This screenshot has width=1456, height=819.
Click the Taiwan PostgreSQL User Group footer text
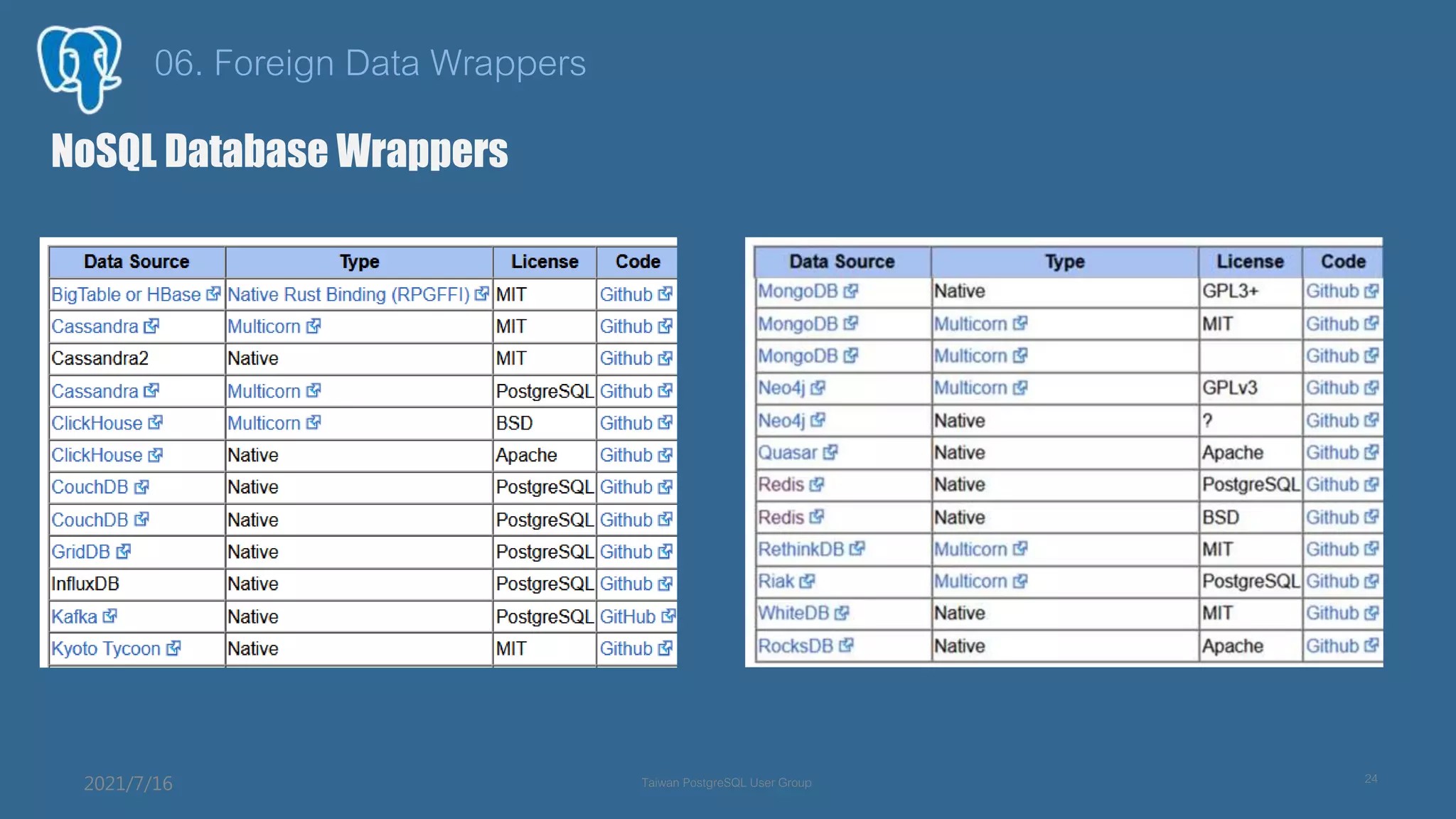point(727,783)
